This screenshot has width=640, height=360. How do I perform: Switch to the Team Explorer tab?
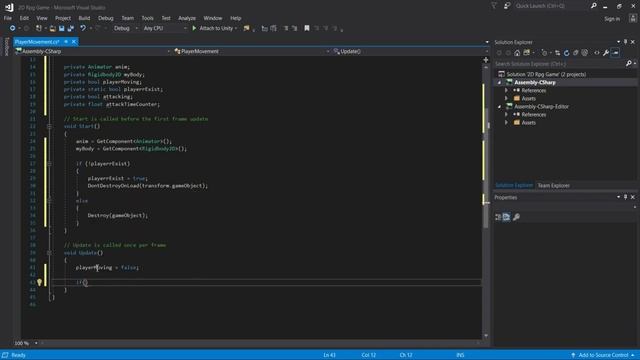pos(553,185)
